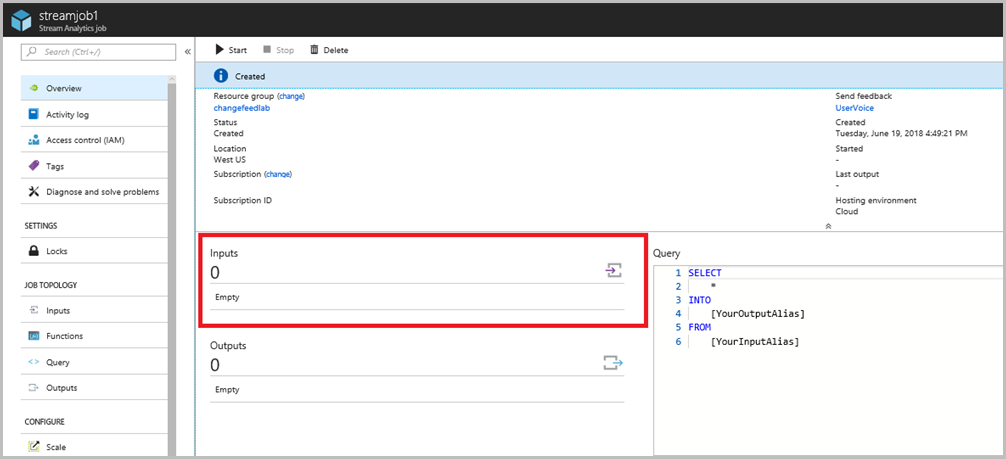
Task: Open Outputs under Job Topology
Action: coord(94,388)
